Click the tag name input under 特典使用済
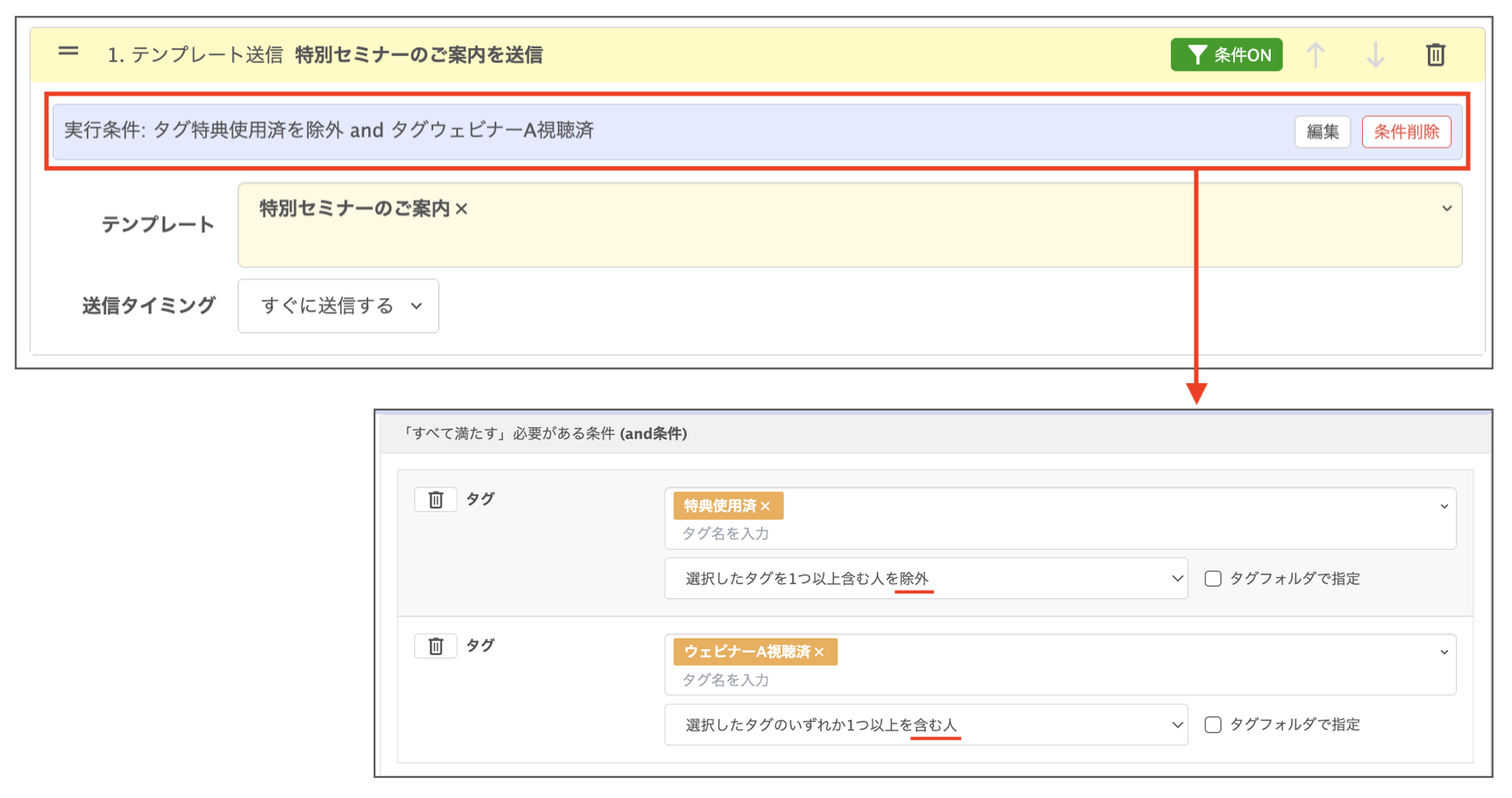This screenshot has height=798, width=1512. (x=877, y=533)
